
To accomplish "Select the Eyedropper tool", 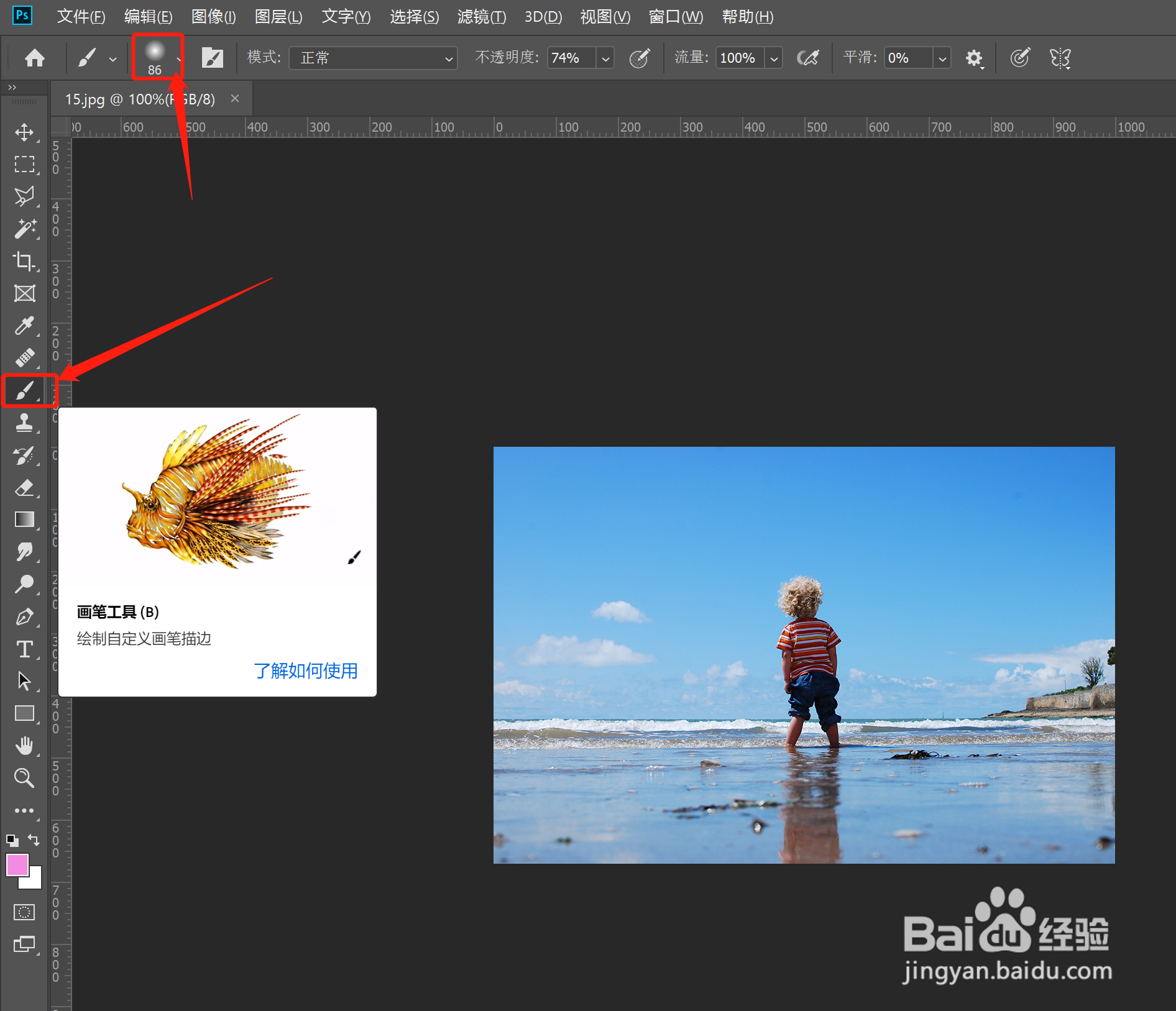I will click(24, 326).
